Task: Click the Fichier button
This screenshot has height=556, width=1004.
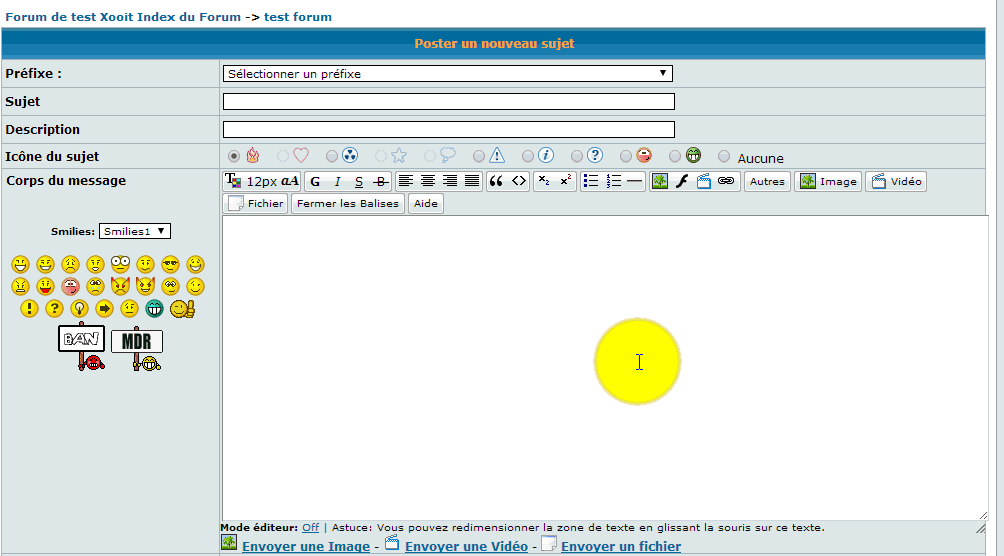Action: coord(255,204)
